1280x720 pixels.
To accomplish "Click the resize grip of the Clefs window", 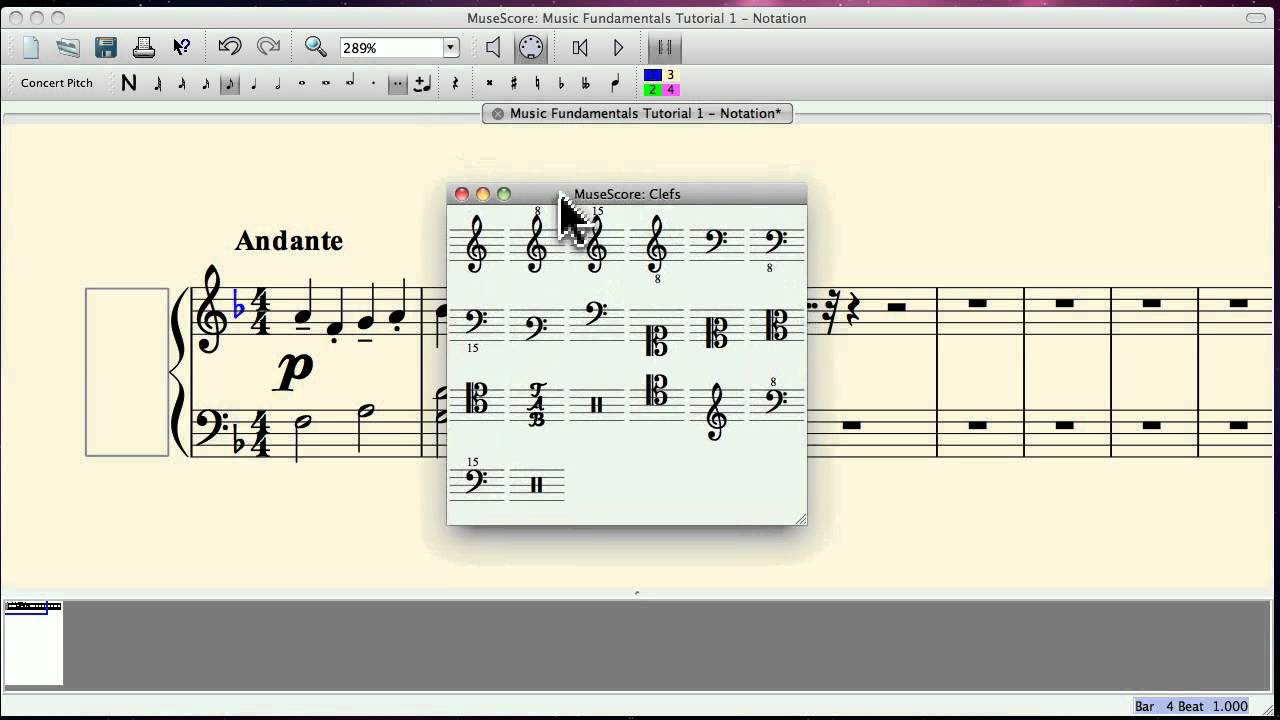I will click(x=800, y=518).
